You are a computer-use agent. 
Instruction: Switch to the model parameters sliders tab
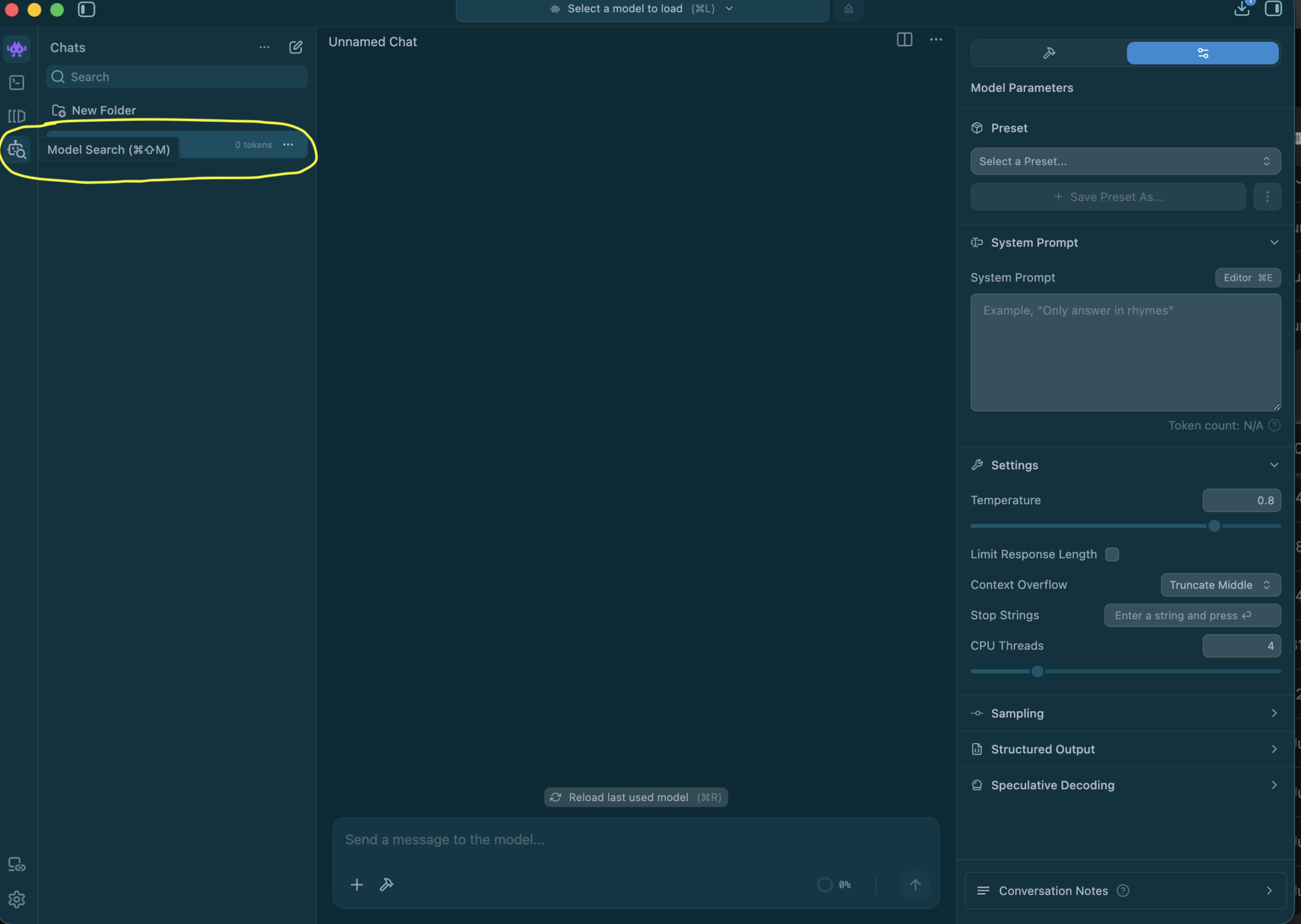1202,53
